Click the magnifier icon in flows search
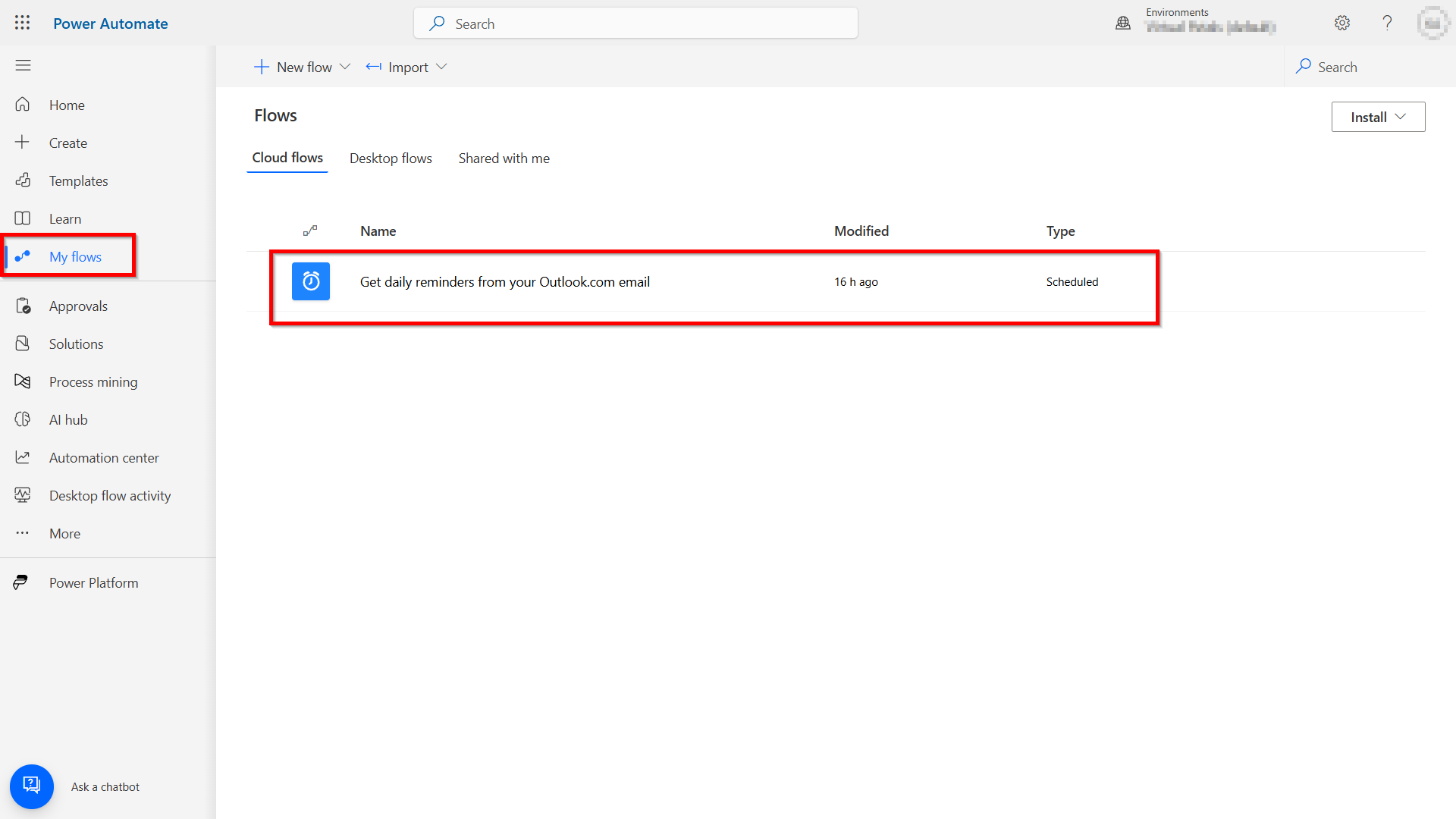The width and height of the screenshot is (1456, 819). [1304, 67]
